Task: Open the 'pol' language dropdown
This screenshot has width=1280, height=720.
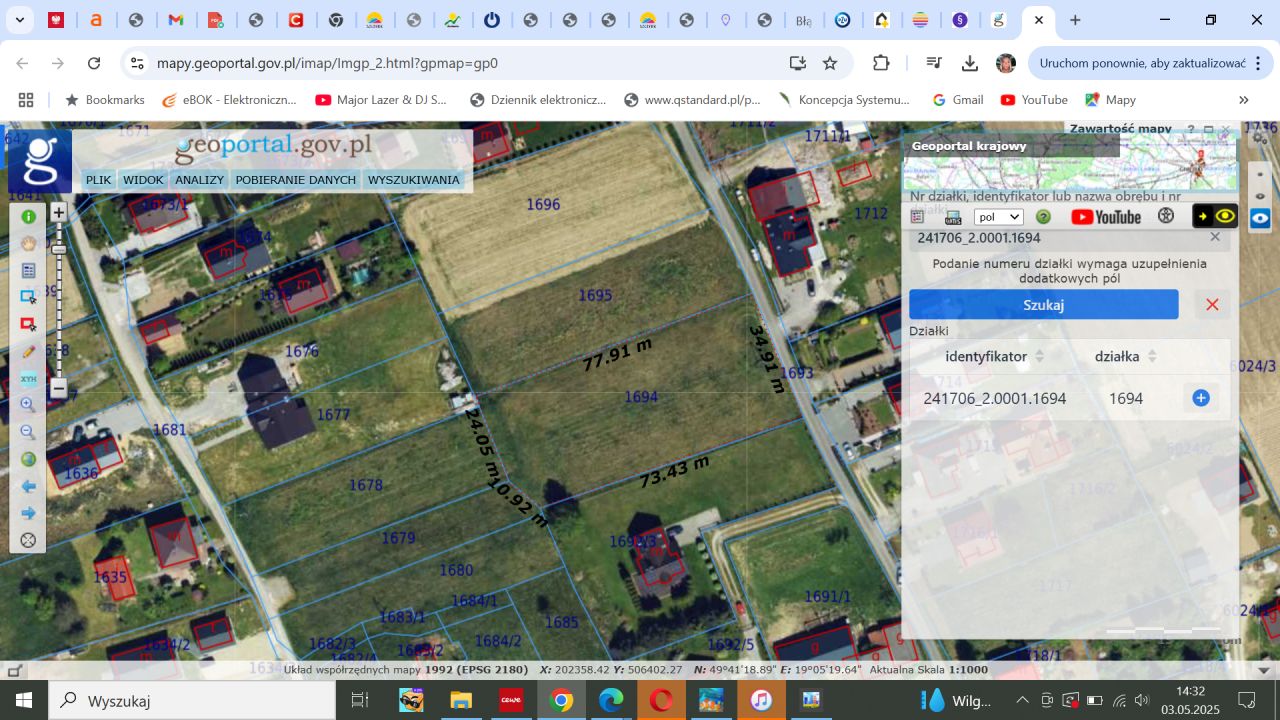Action: (998, 217)
